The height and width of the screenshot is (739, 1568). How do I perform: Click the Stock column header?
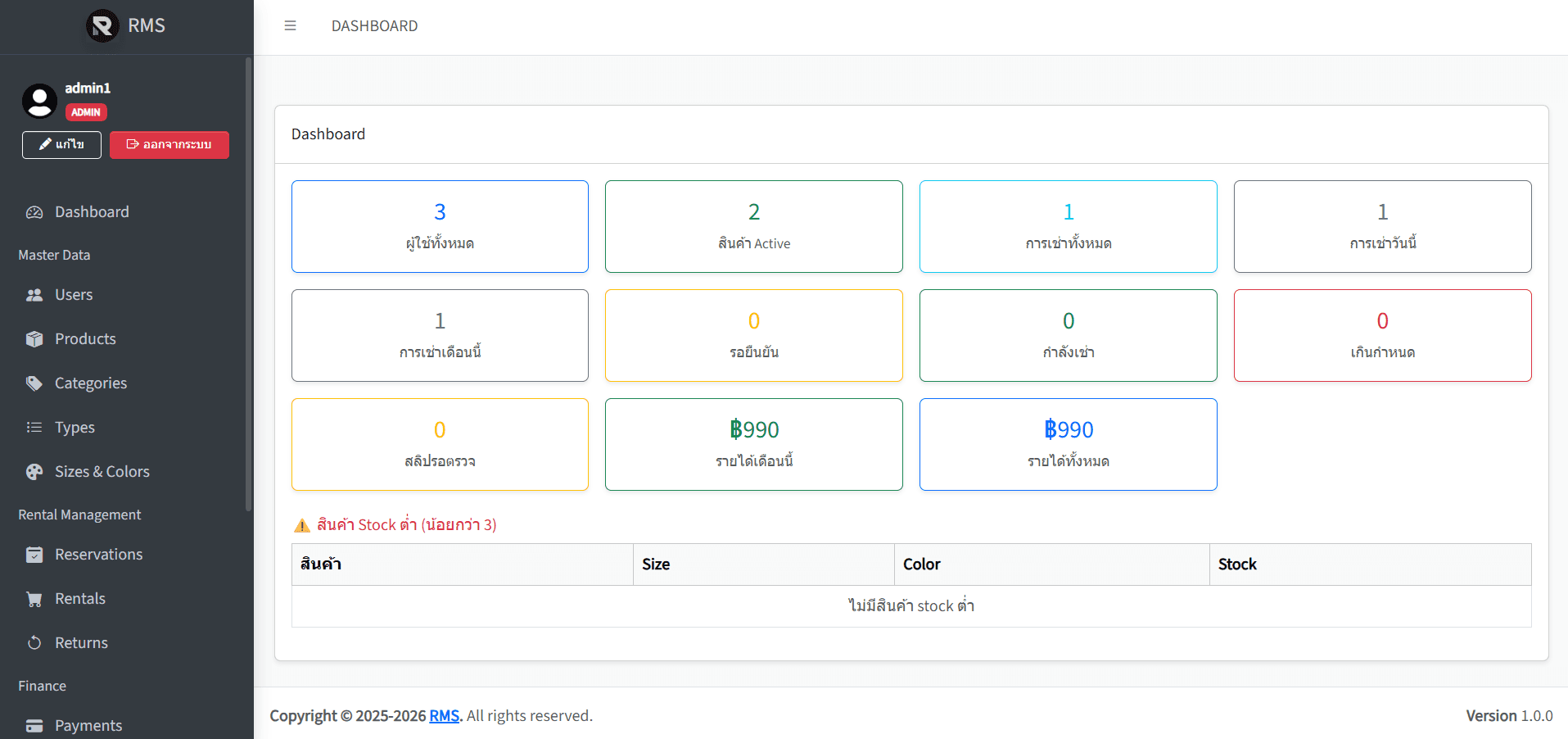tap(1371, 564)
